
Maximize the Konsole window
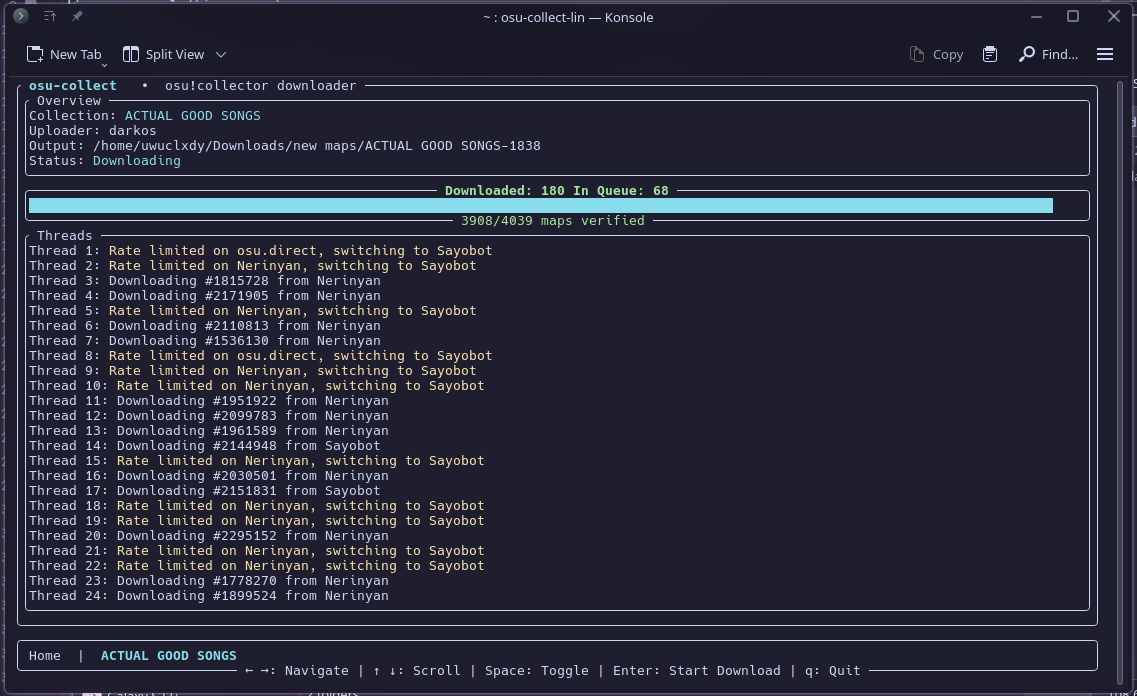coord(1073,16)
